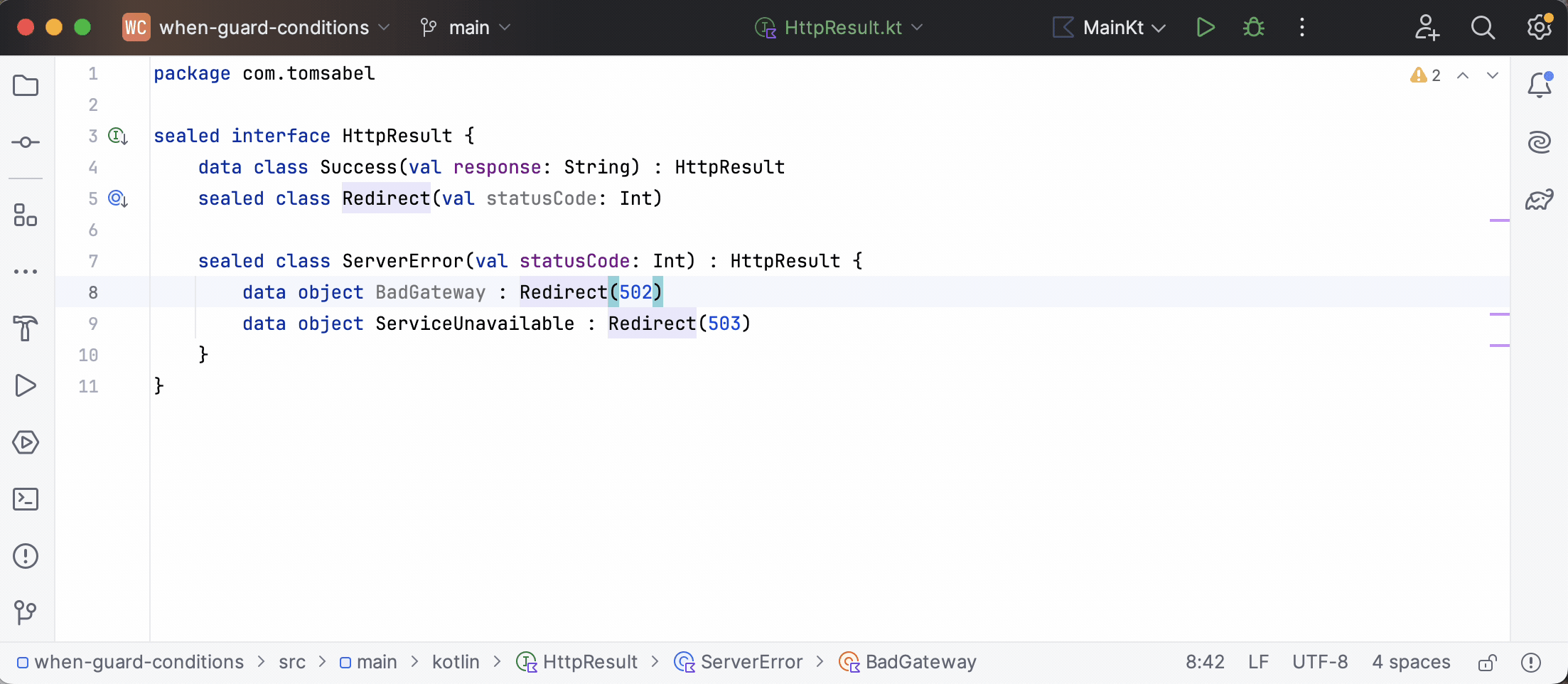Click src breadcrumb
1568x684 pixels.
292,662
